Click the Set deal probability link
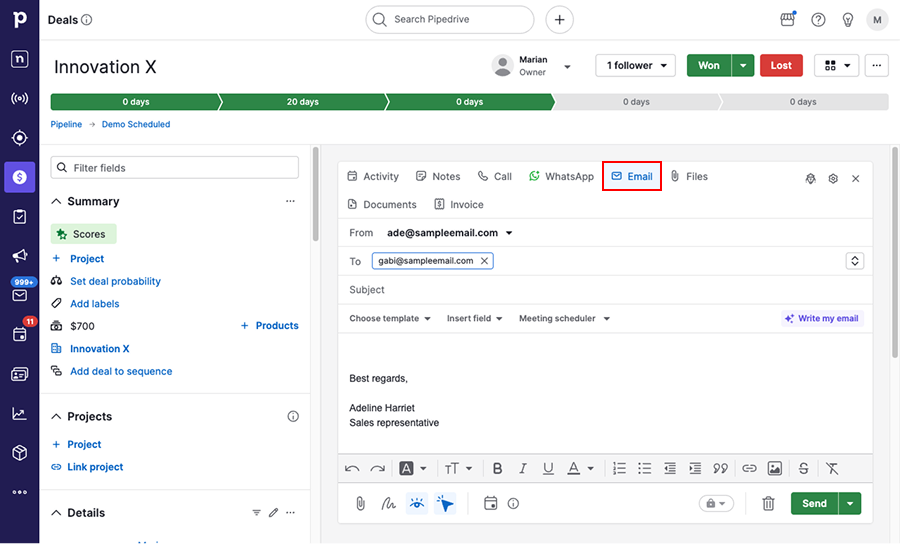 pyautogui.click(x=115, y=281)
